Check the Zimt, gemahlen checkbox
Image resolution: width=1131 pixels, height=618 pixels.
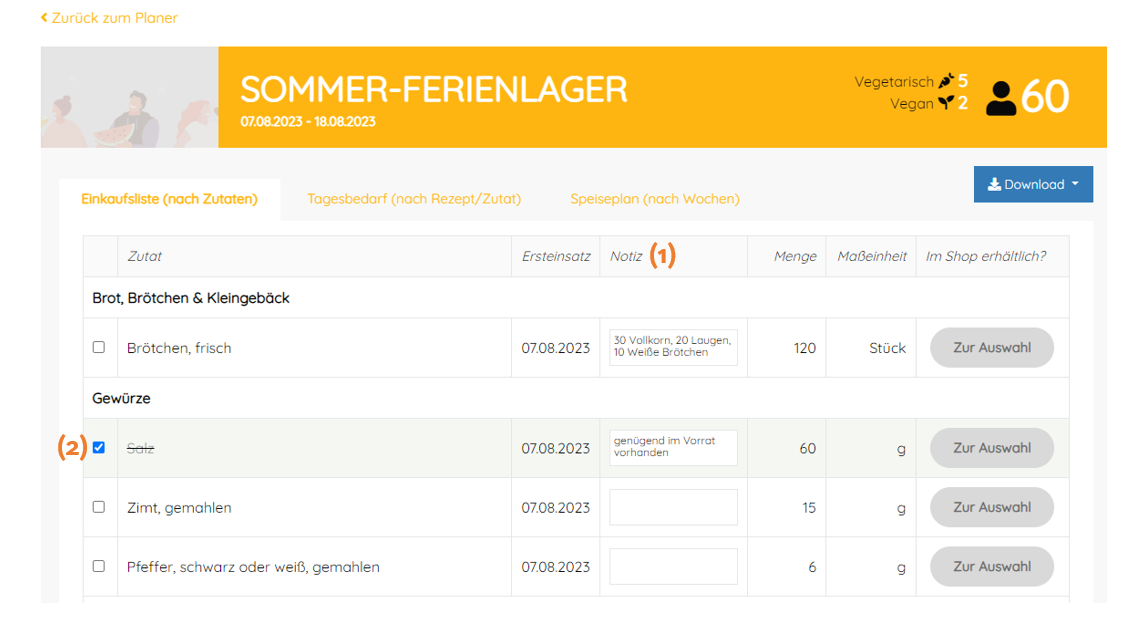pos(98,507)
